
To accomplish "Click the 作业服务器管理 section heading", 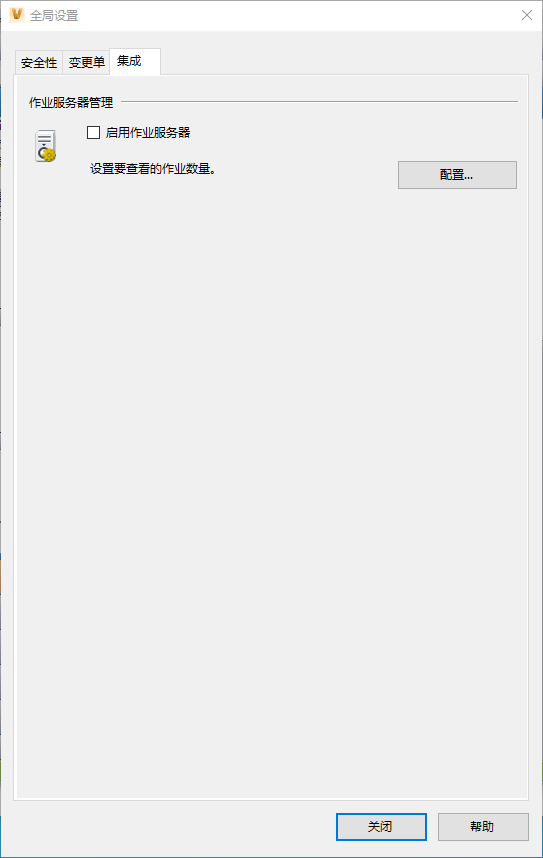I will point(71,102).
